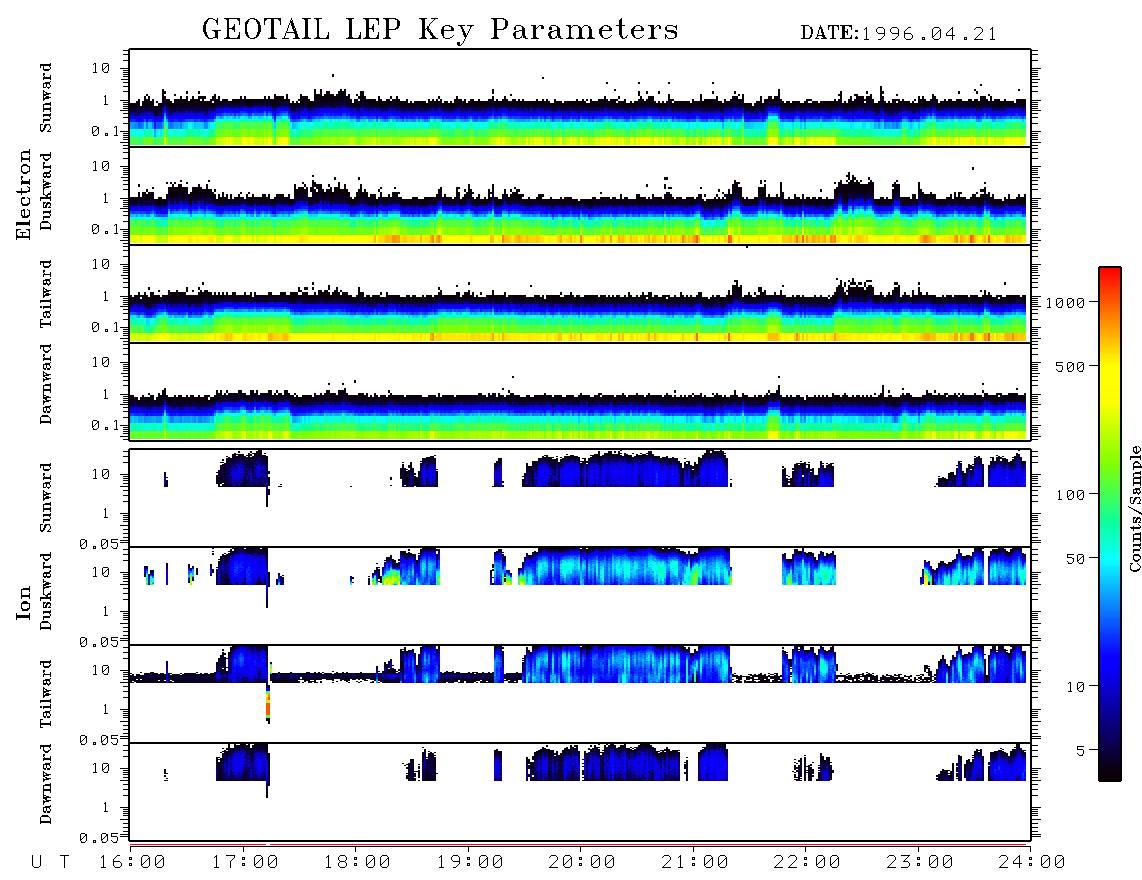1142x880 pixels.
Task: Click the Ion Duskward panel label
Action: 46,592
